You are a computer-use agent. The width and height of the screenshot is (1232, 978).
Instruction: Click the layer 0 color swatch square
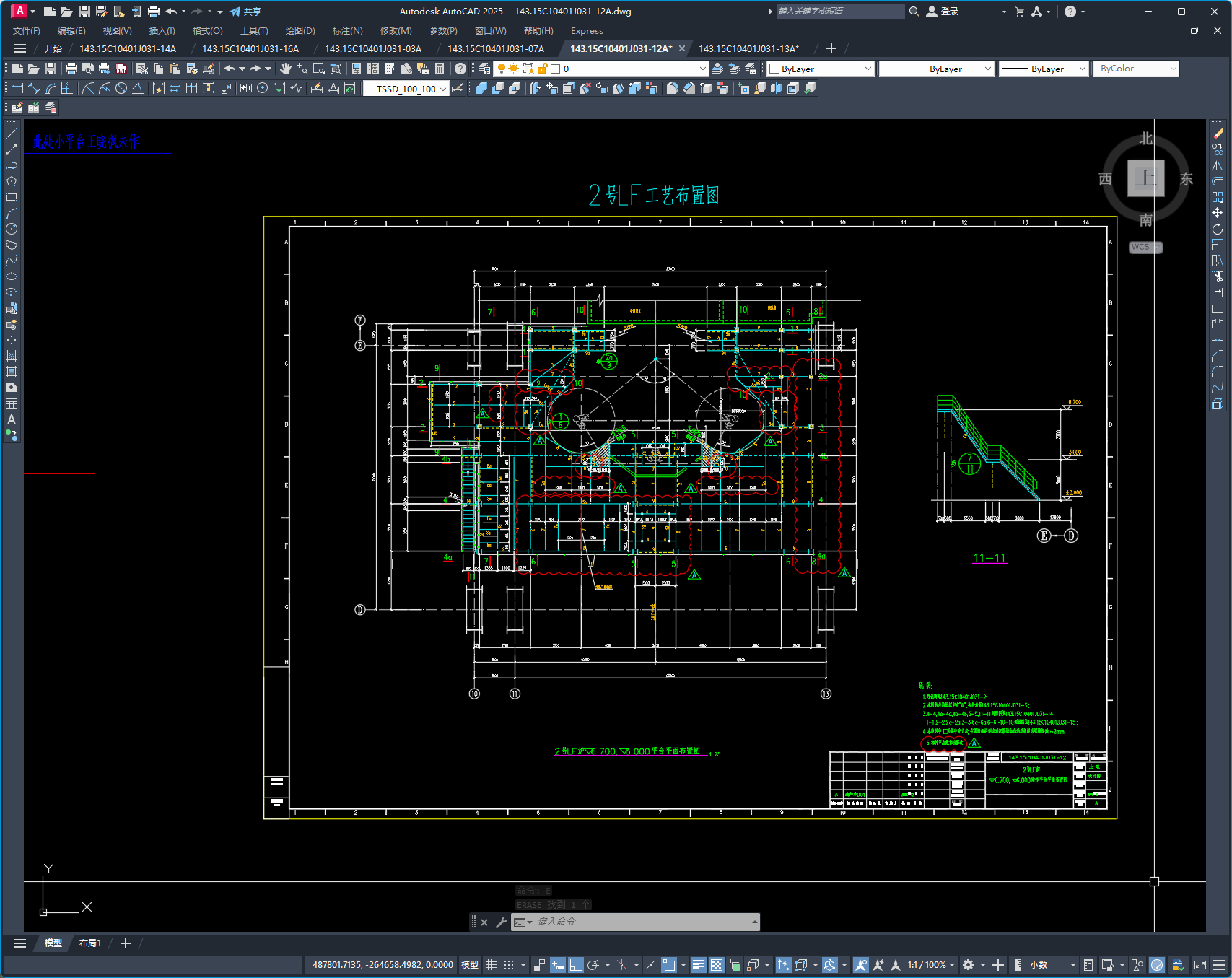[556, 69]
